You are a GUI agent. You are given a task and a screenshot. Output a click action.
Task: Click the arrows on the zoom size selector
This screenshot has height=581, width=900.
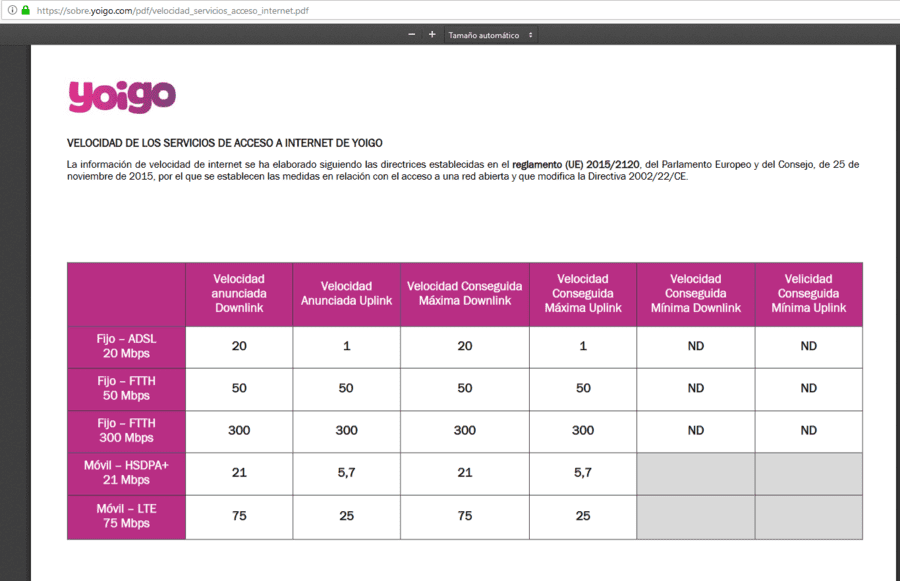pyautogui.click(x=530, y=35)
